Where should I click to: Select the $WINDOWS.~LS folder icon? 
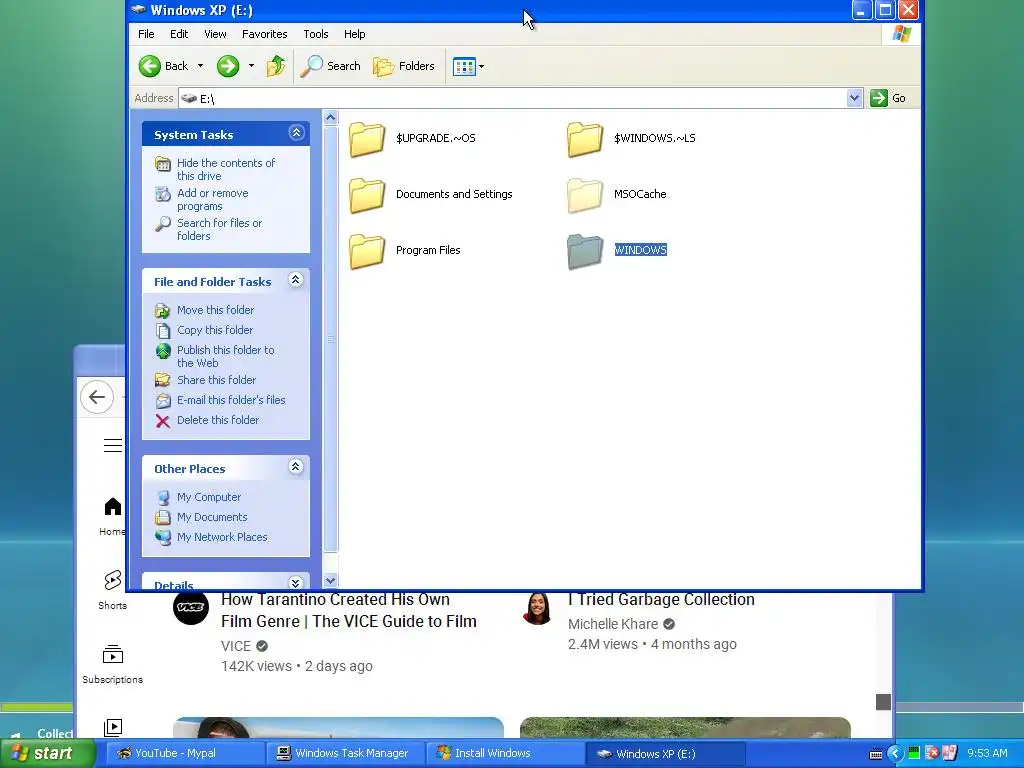tap(584, 138)
